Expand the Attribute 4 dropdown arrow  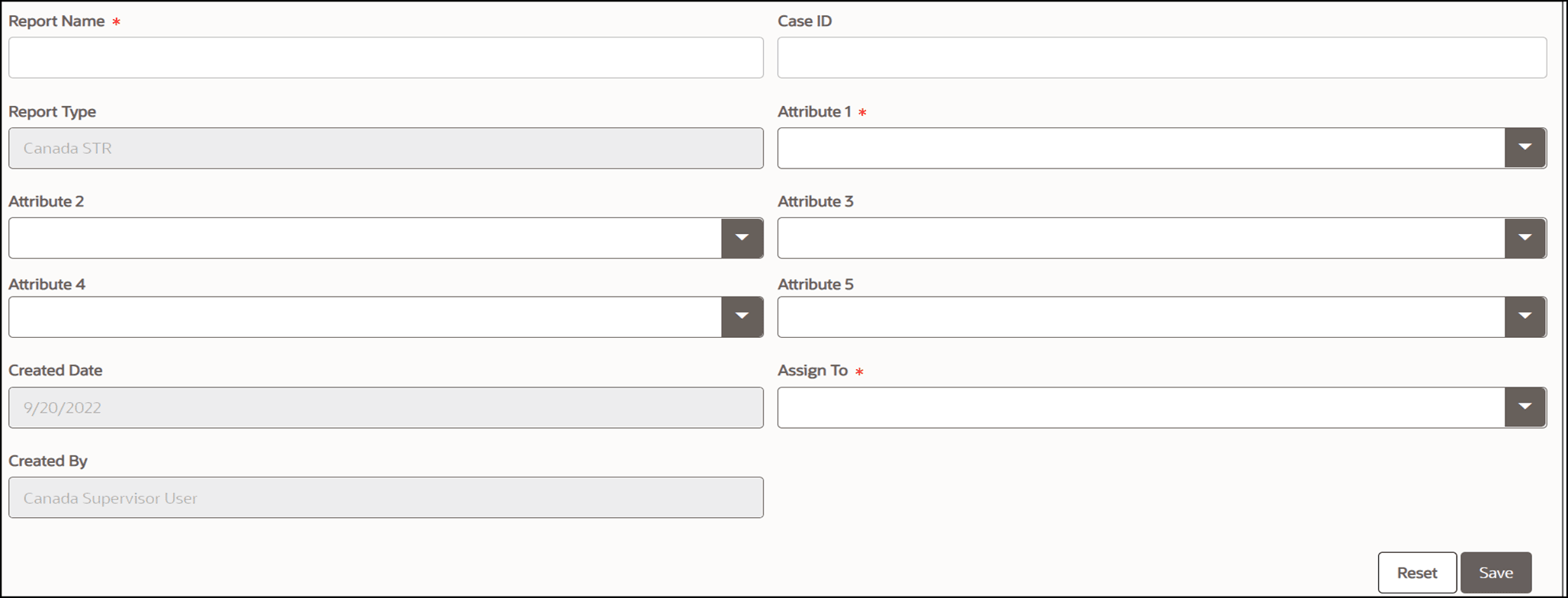pos(742,317)
